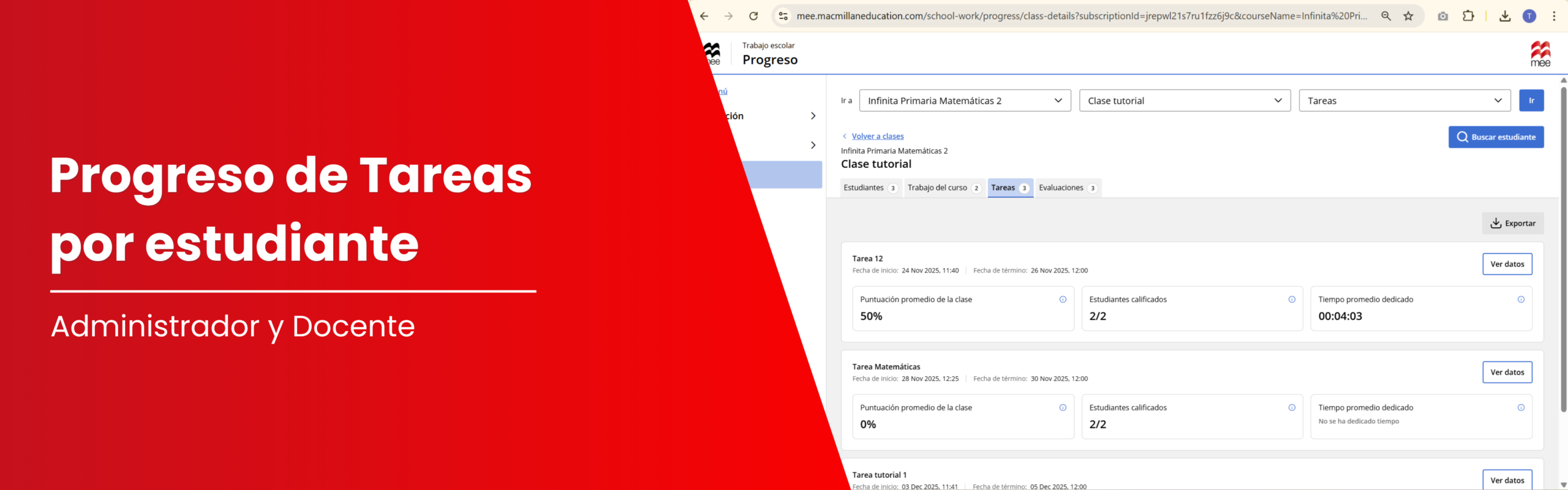
Task: Switch to the Estudiantes tab
Action: pyautogui.click(x=870, y=188)
